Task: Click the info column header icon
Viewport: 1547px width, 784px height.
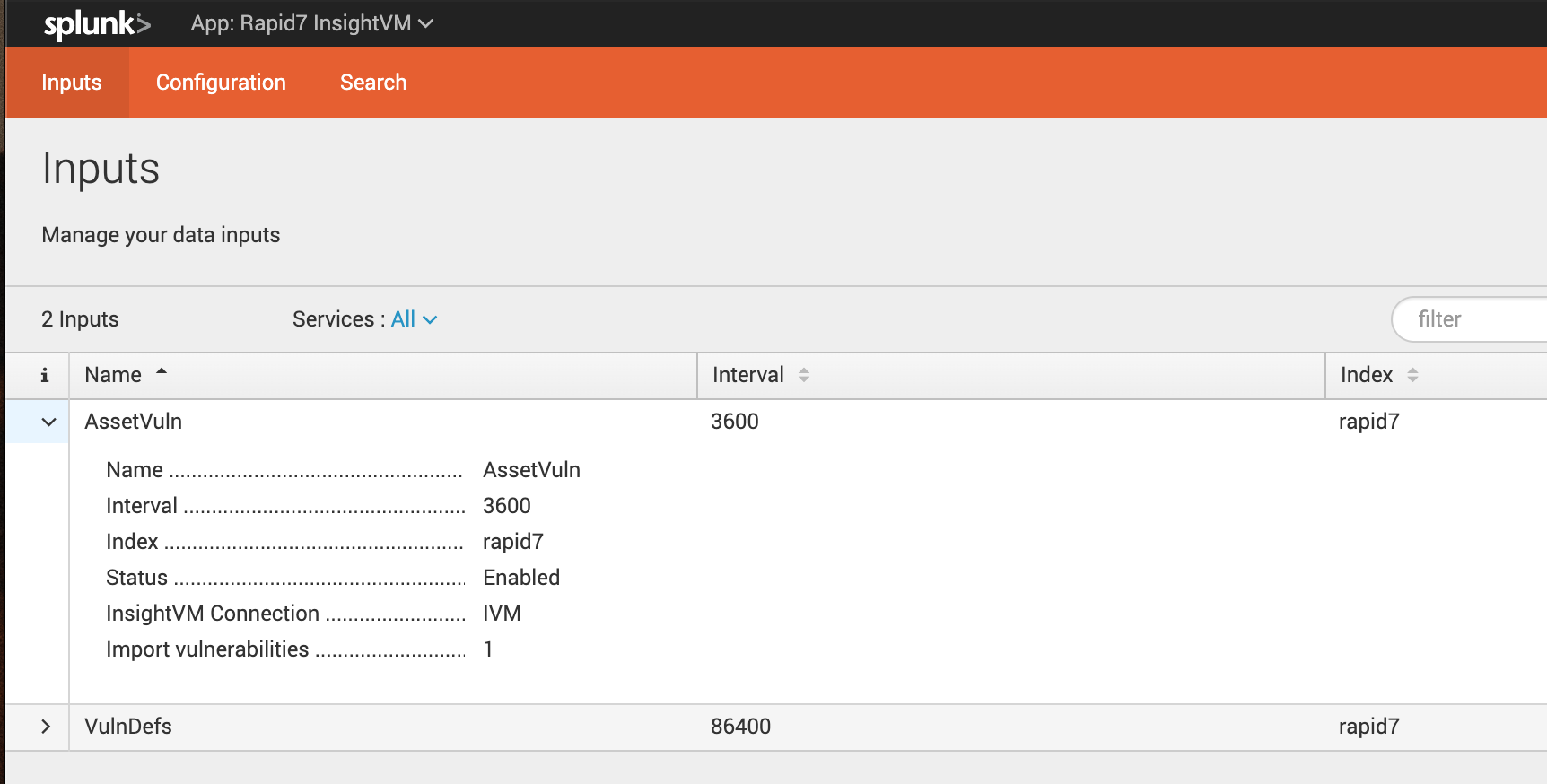Action: pos(45,375)
